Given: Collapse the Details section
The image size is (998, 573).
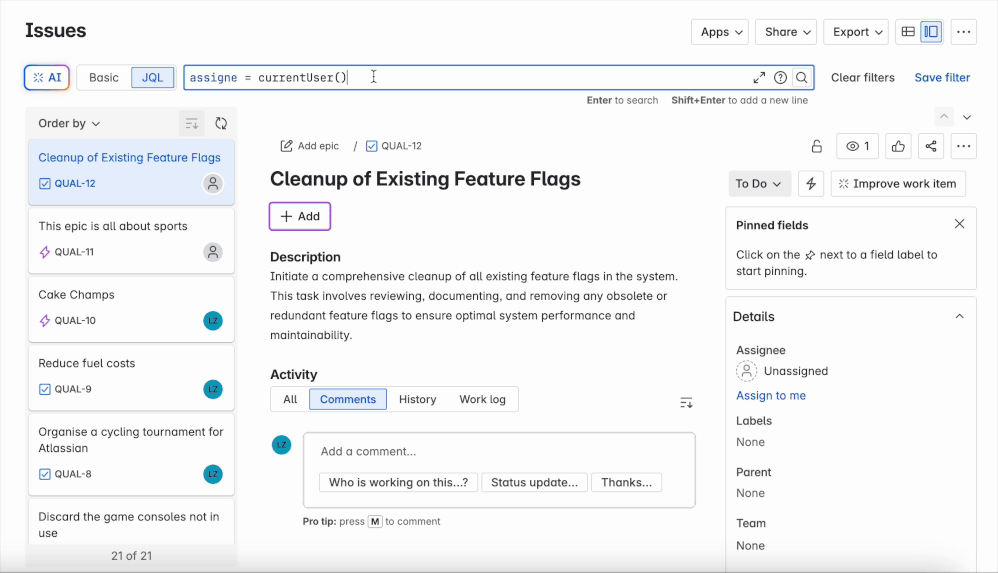Looking at the screenshot, I should (959, 316).
